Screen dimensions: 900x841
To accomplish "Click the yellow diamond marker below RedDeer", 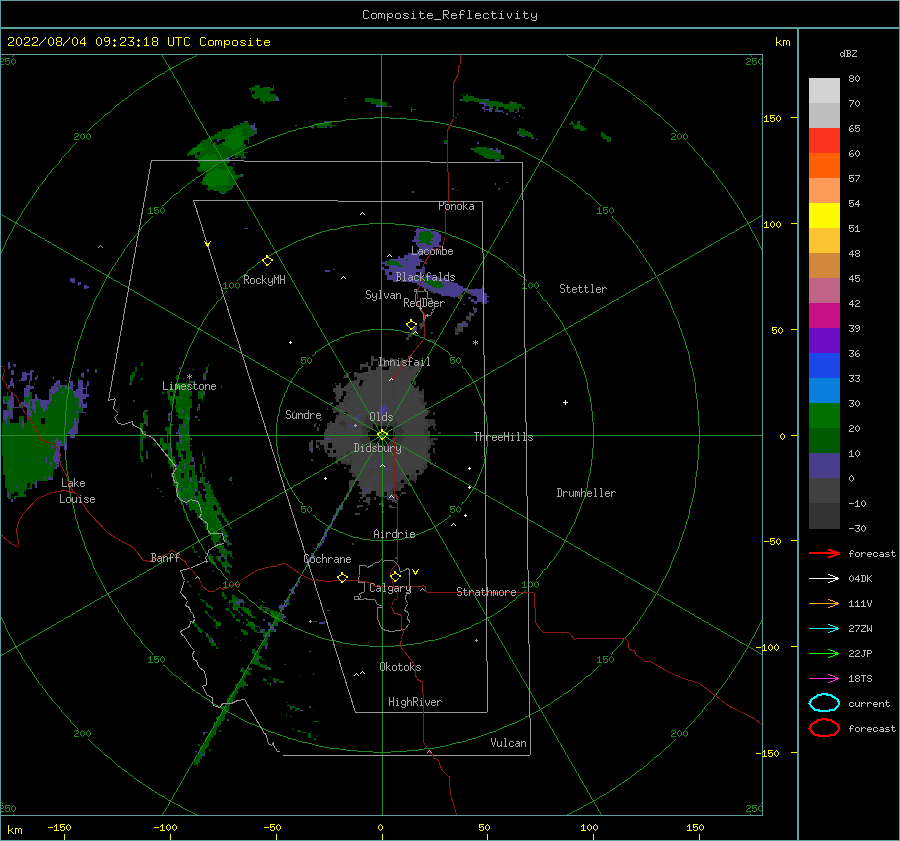I will pyautogui.click(x=412, y=325).
